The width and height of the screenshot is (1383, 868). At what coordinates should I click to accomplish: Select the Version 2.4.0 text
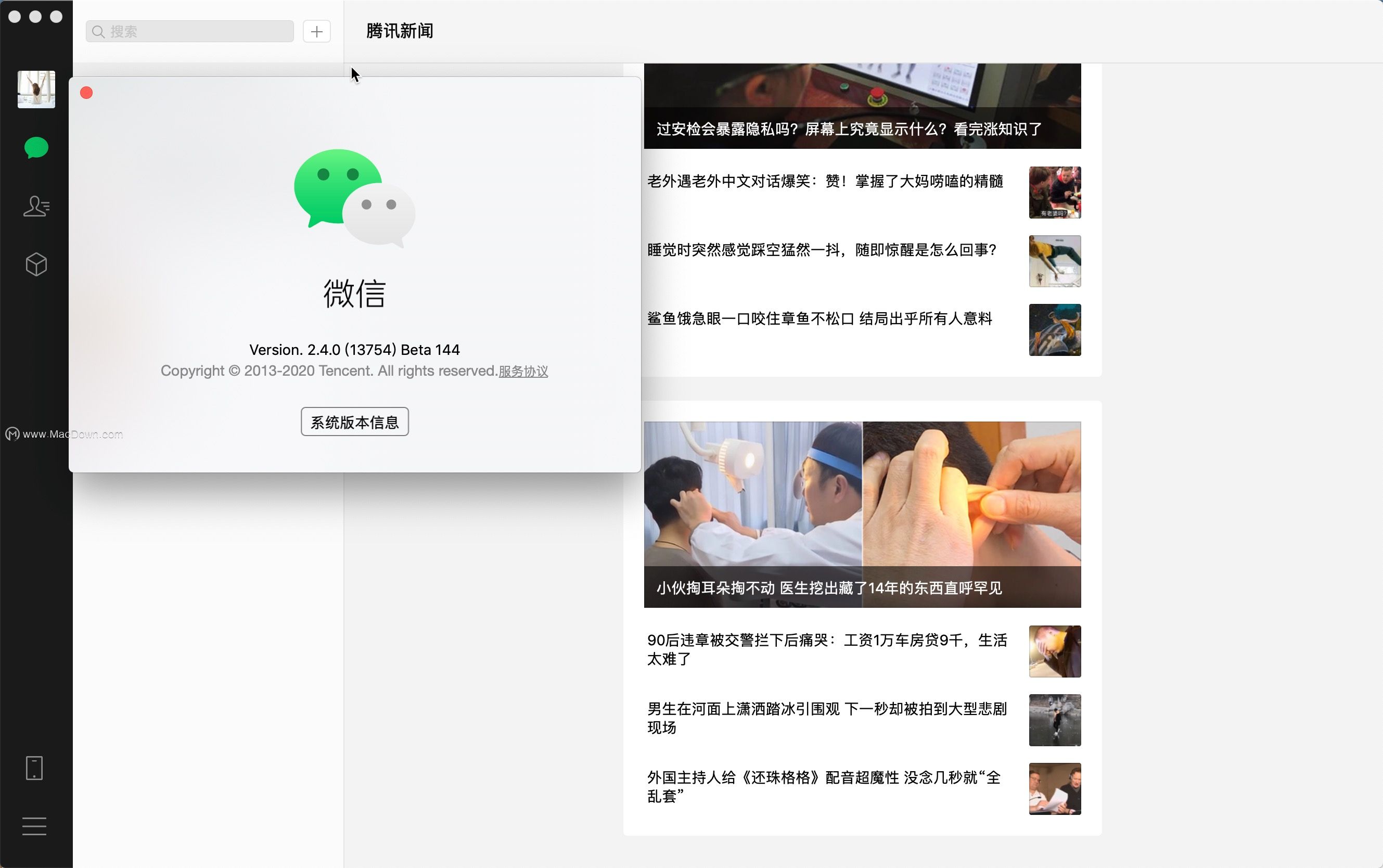[x=355, y=350]
